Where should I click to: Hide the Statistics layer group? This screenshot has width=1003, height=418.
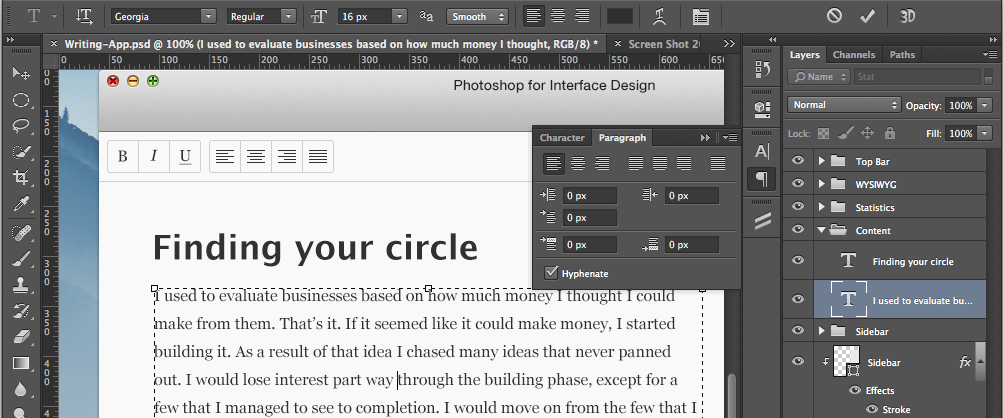pyautogui.click(x=798, y=207)
